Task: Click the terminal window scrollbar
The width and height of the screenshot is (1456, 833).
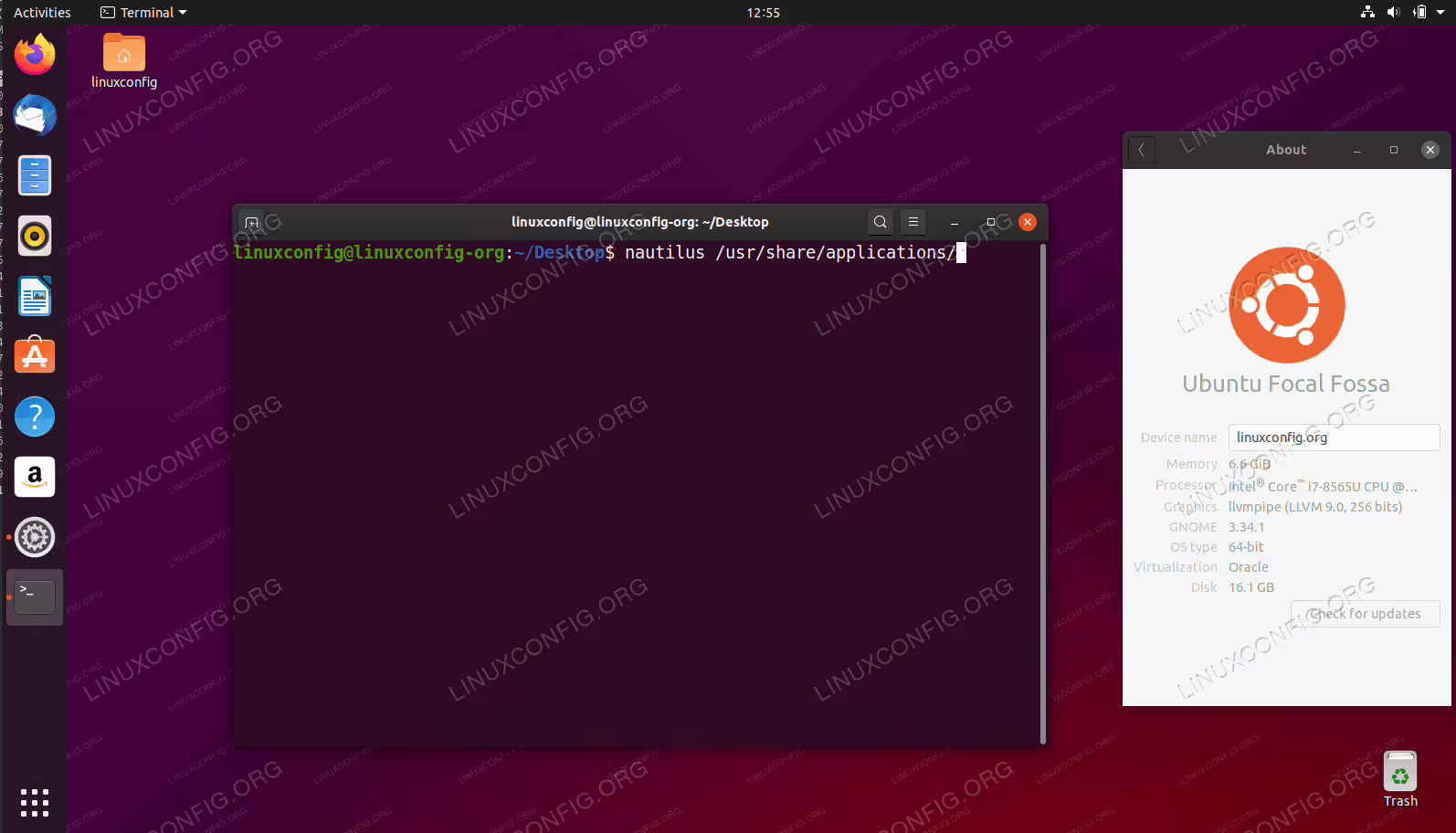Action: pos(1042,493)
